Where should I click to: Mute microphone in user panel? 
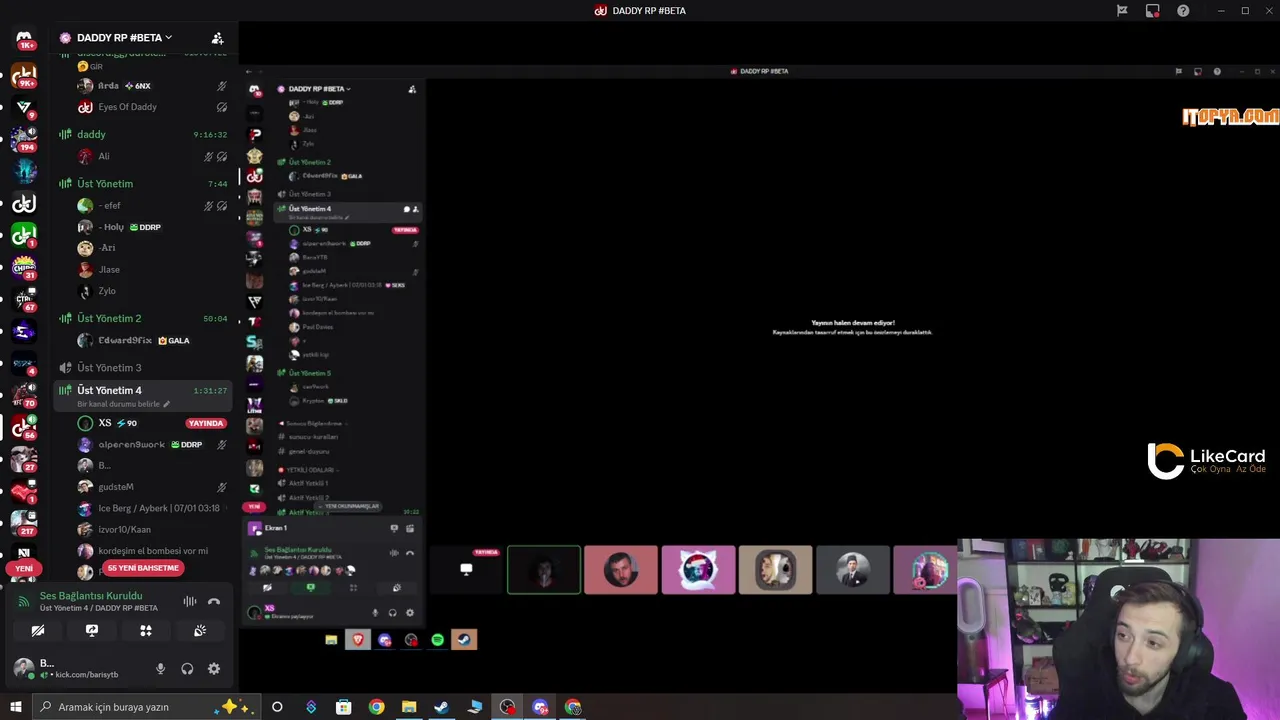[x=160, y=669]
